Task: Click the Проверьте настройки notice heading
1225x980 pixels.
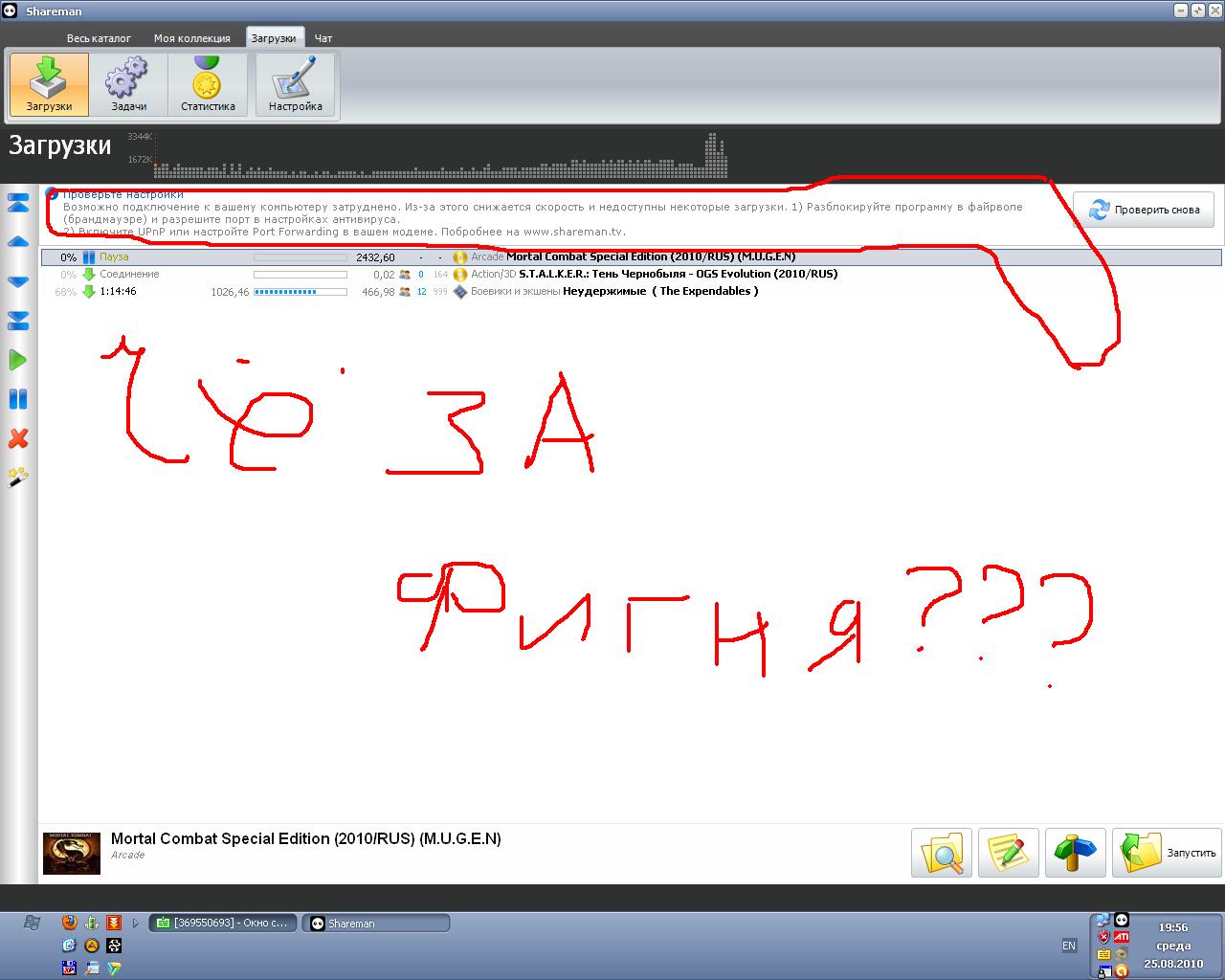Action: pos(122,194)
